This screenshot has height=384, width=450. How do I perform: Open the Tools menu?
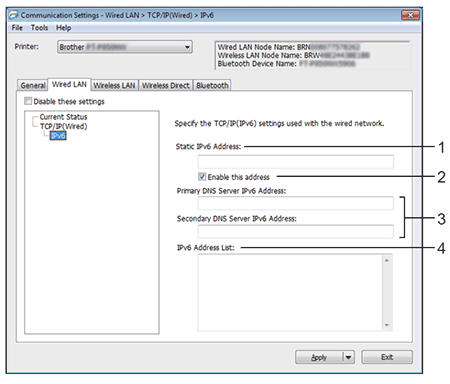click(x=39, y=28)
